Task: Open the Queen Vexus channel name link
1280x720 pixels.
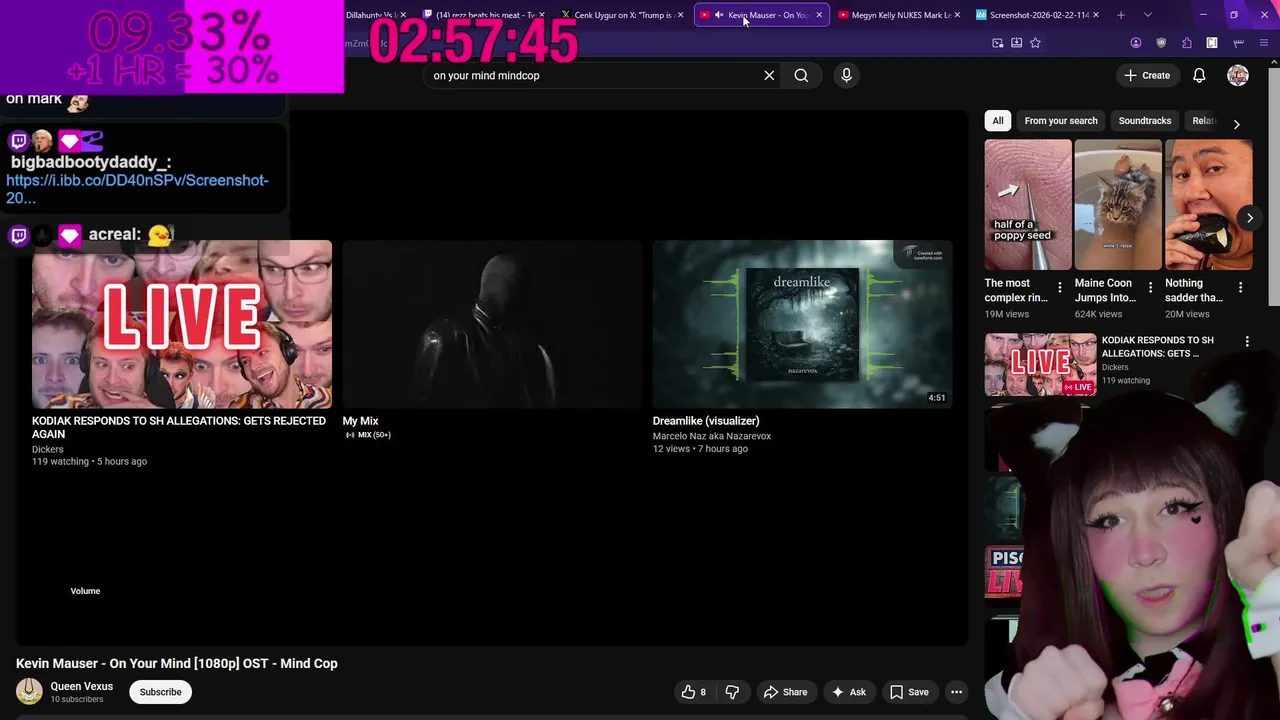Action: [x=82, y=686]
